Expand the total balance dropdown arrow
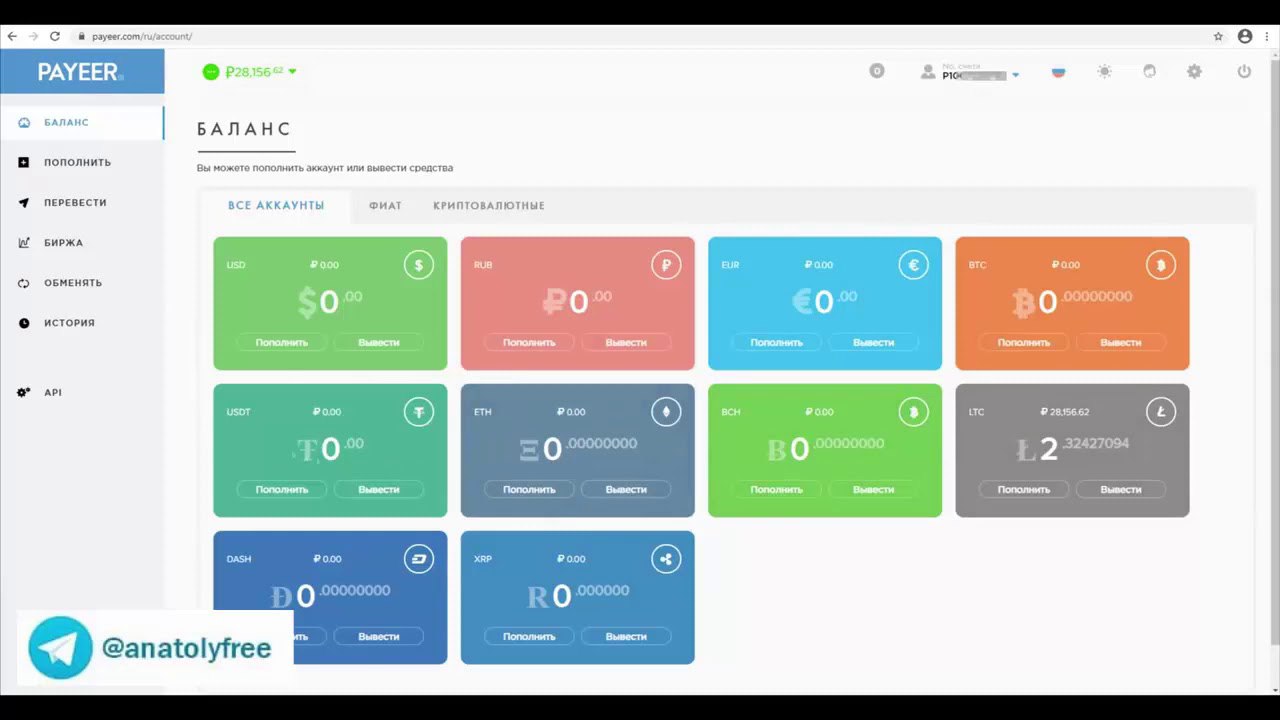1280x720 pixels. pos(292,72)
